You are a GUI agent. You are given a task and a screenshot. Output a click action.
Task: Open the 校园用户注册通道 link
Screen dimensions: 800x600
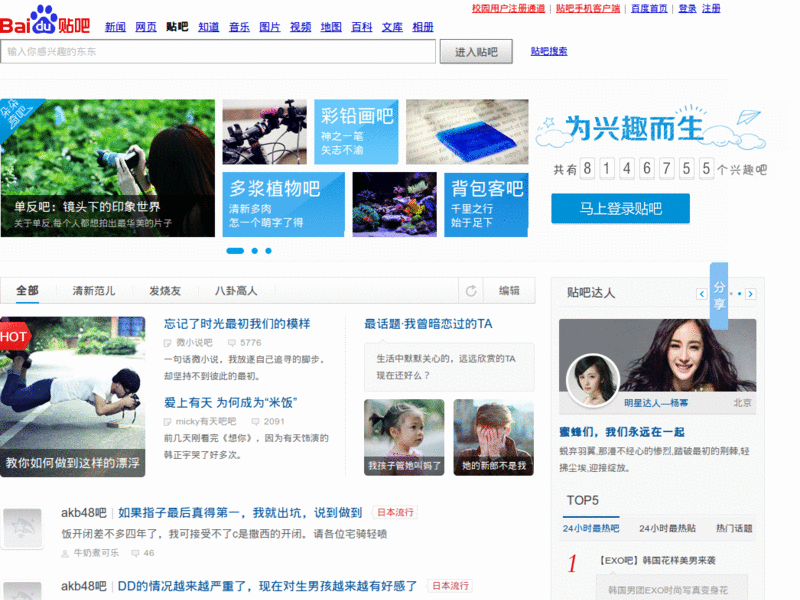[x=508, y=9]
